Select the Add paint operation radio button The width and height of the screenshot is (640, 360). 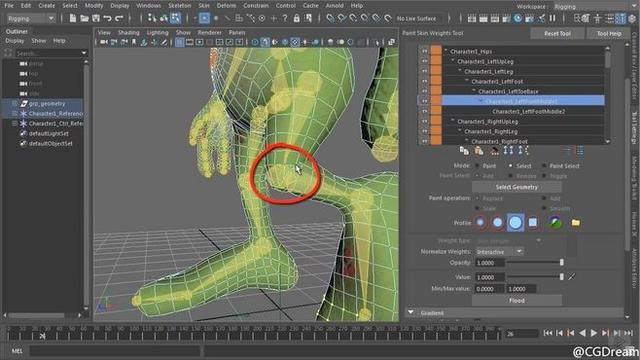pos(544,198)
